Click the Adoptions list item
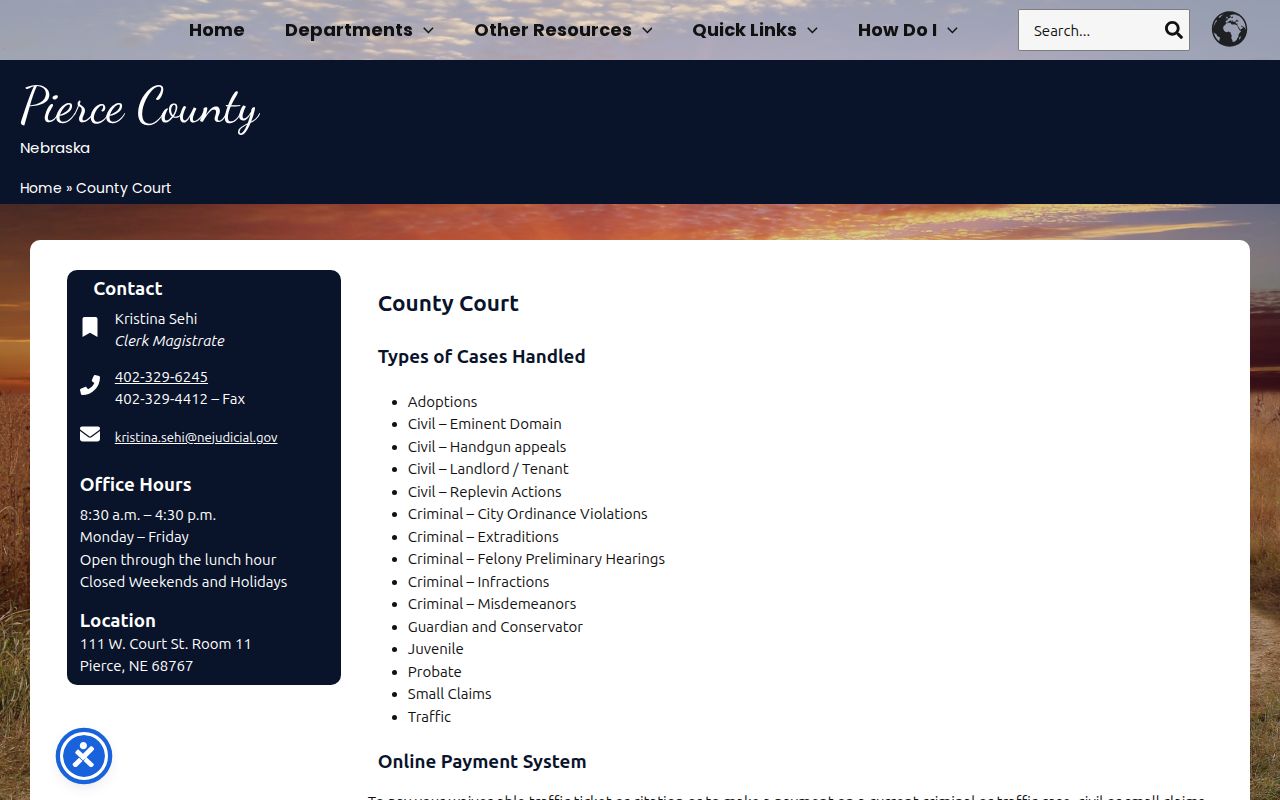The height and width of the screenshot is (800, 1280). (442, 402)
